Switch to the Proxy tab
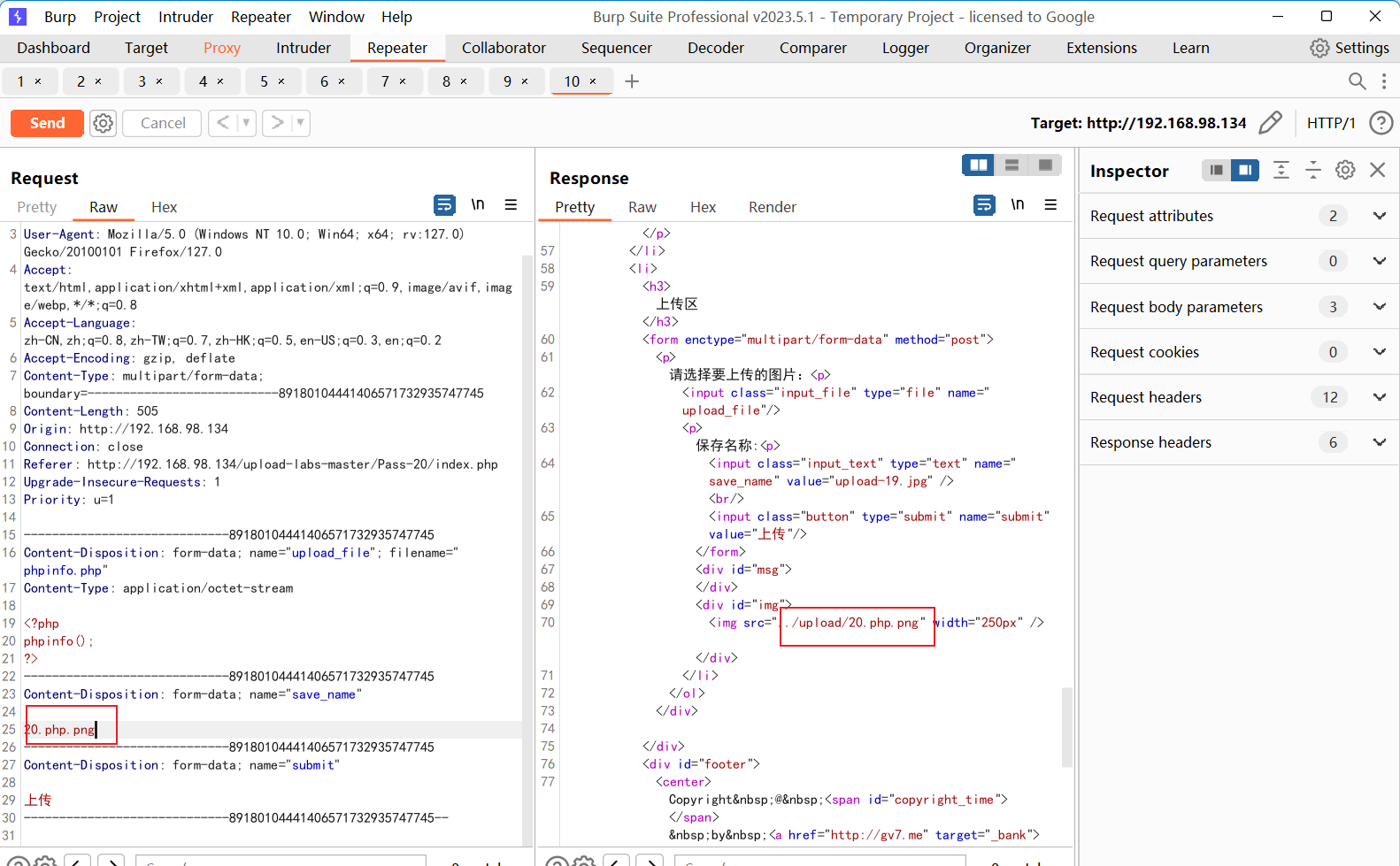The image size is (1400, 866). 222,48
